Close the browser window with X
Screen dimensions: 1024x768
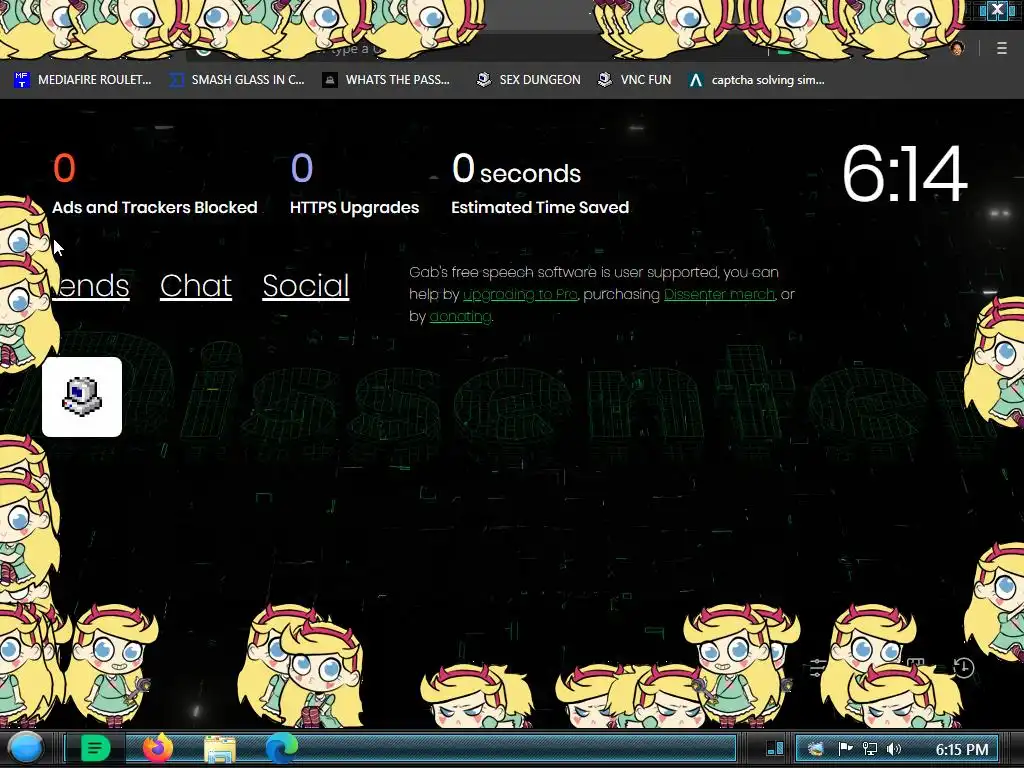pyautogui.click(x=997, y=10)
